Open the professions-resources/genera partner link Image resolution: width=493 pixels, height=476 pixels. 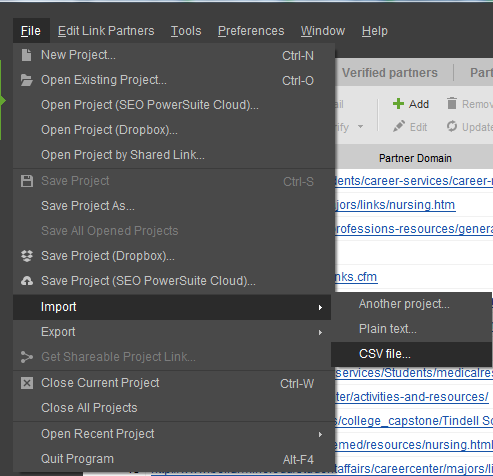click(413, 229)
